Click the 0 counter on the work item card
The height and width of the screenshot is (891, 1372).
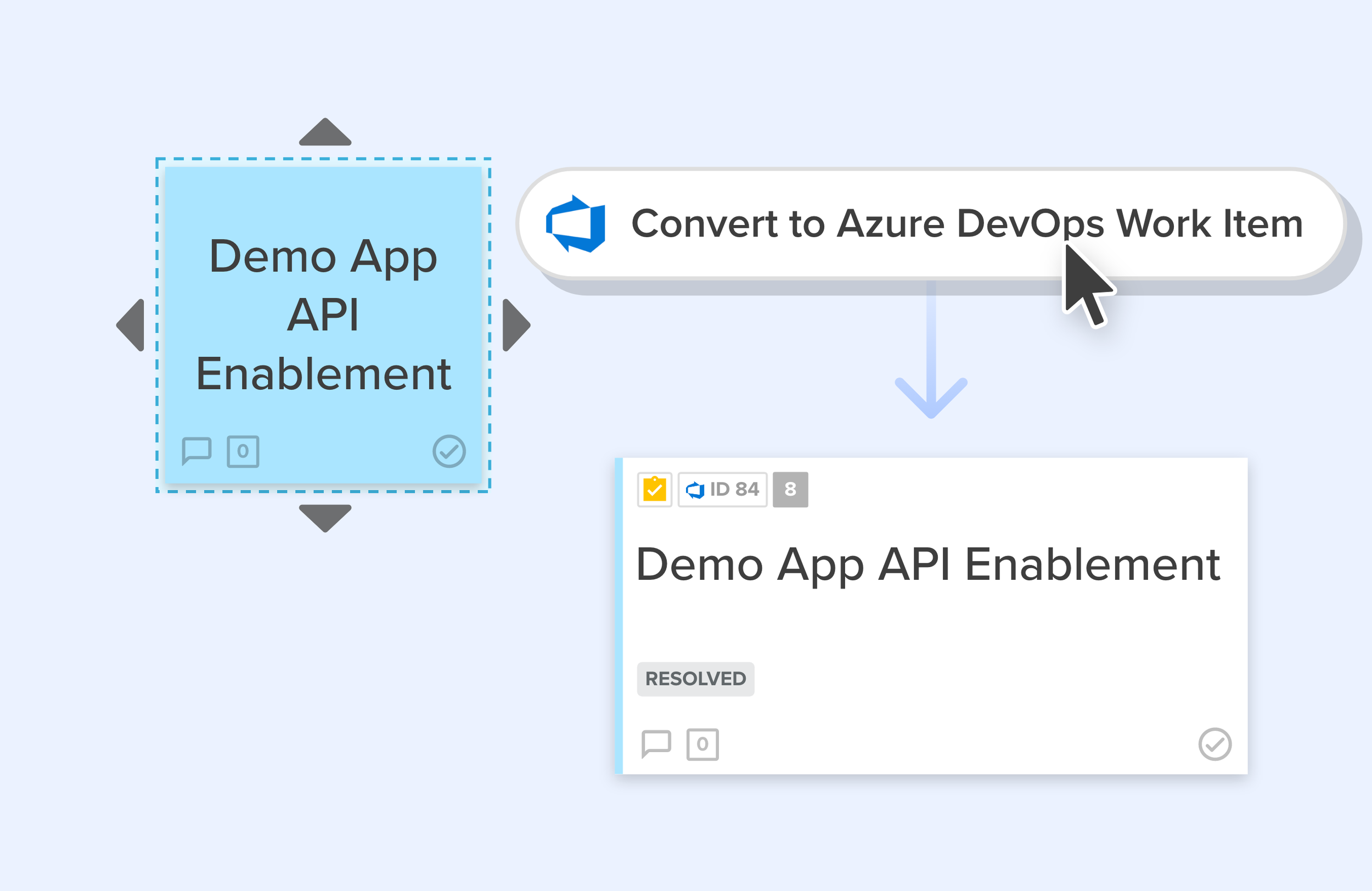tap(702, 744)
